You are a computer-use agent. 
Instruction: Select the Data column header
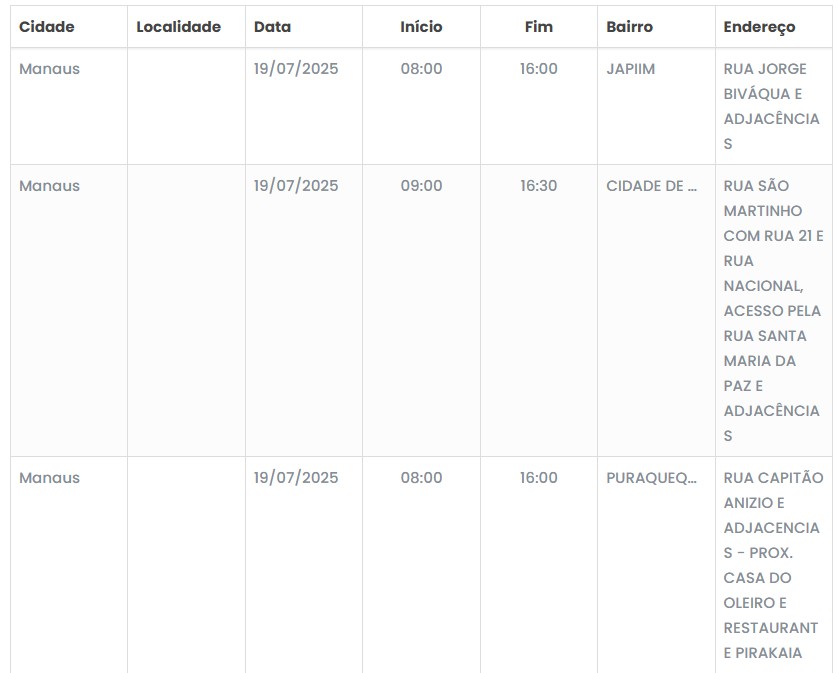(x=272, y=27)
